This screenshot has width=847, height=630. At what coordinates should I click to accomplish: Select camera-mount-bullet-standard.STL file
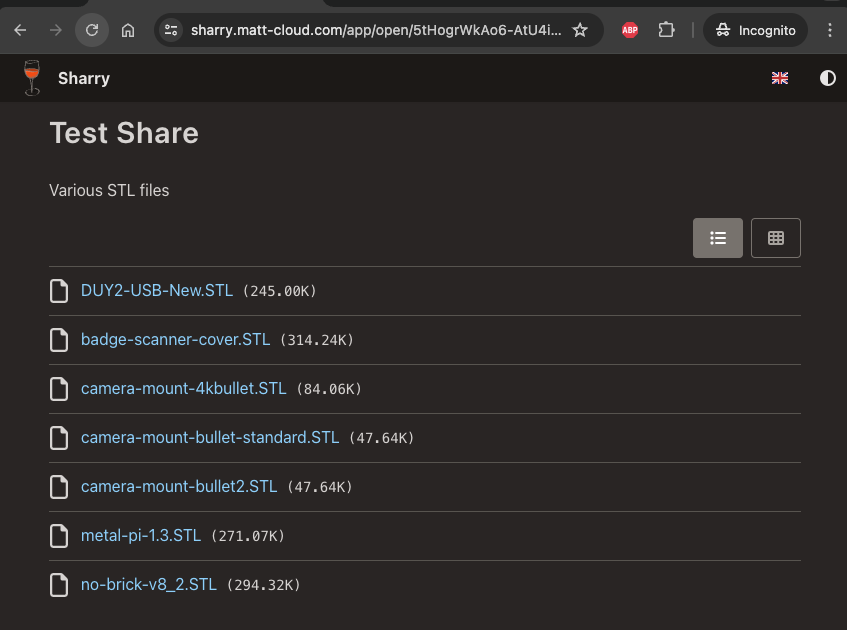point(210,438)
